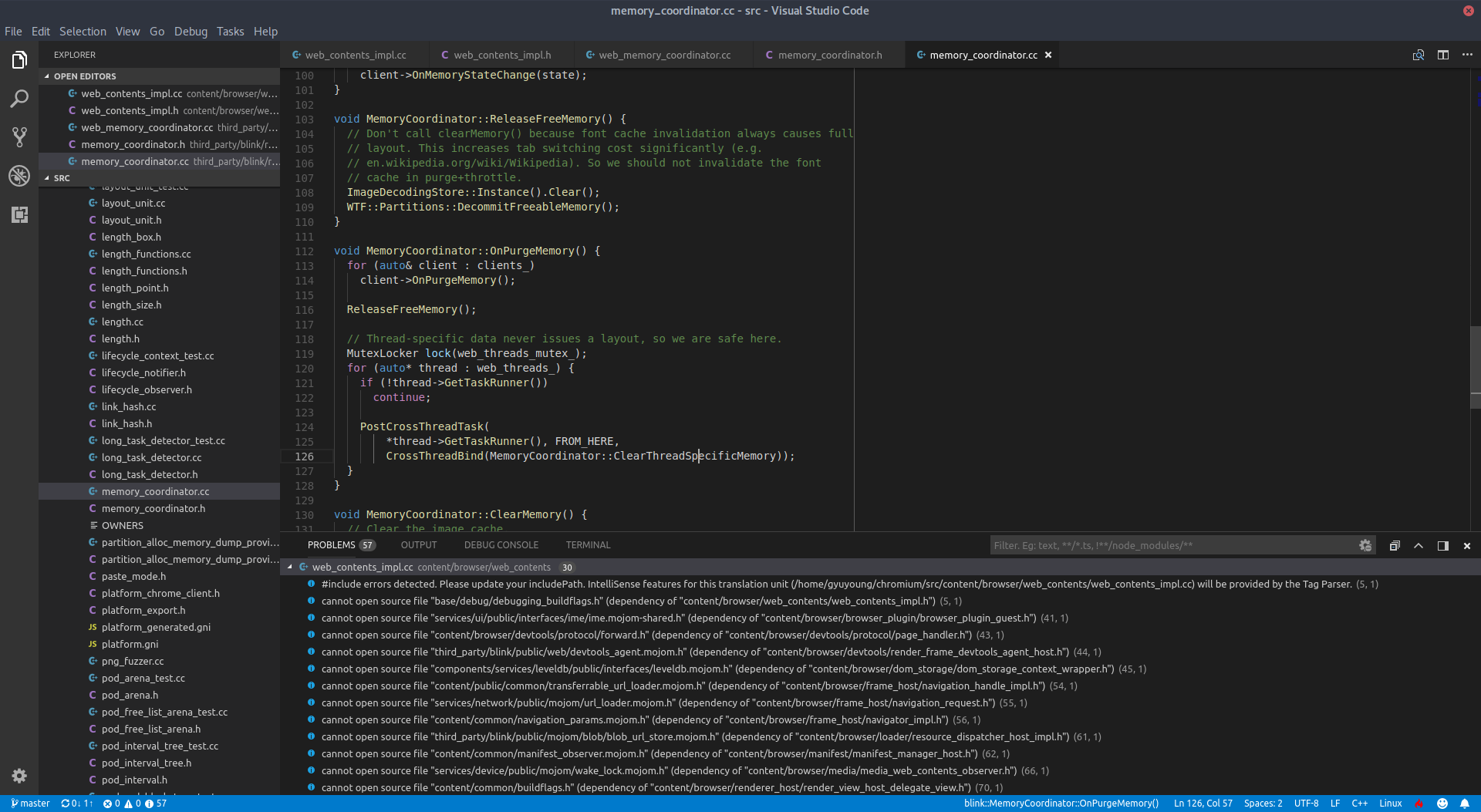The image size is (1481, 812).
Task: Switch to the TERMINAL tab
Action: coord(588,544)
